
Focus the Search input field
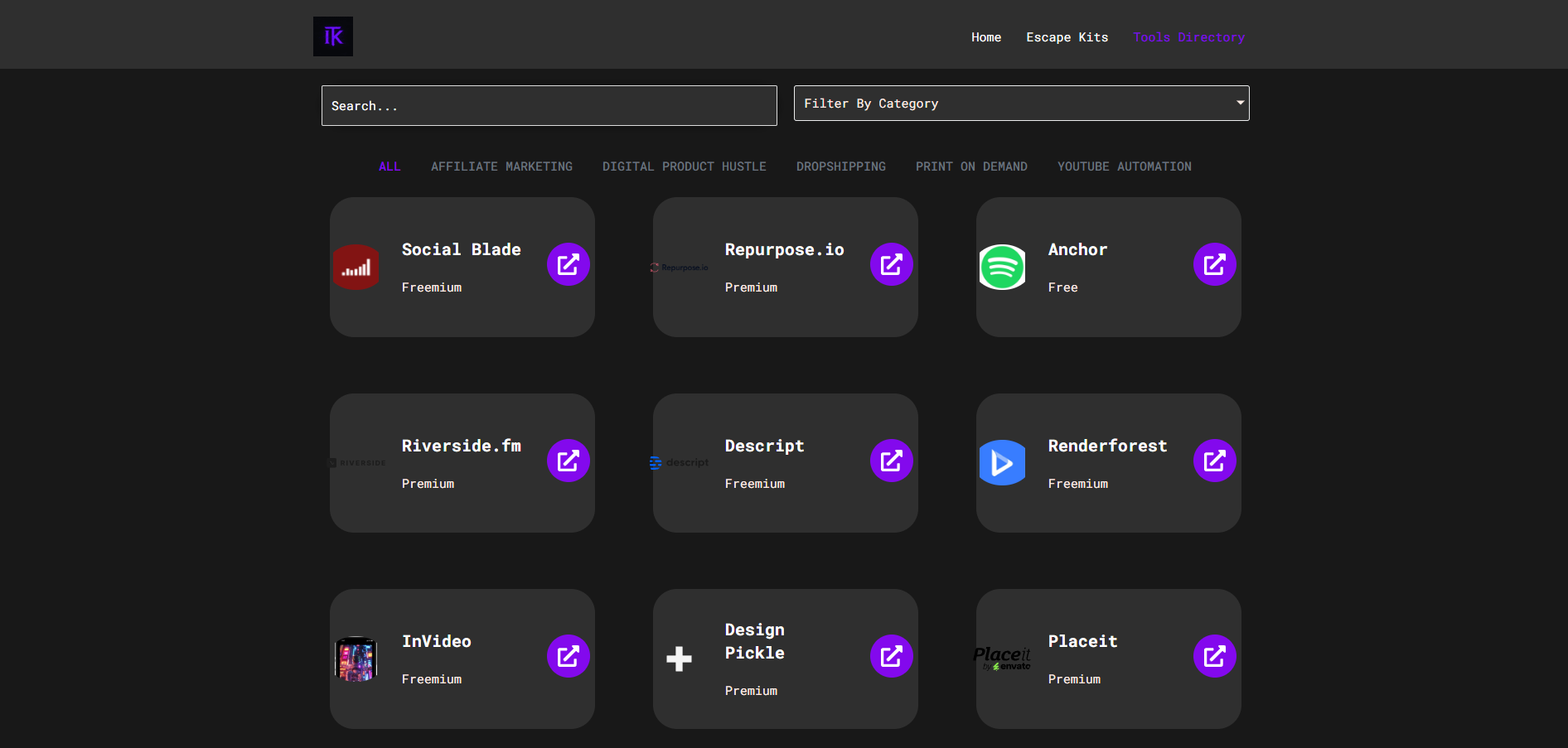[549, 106]
